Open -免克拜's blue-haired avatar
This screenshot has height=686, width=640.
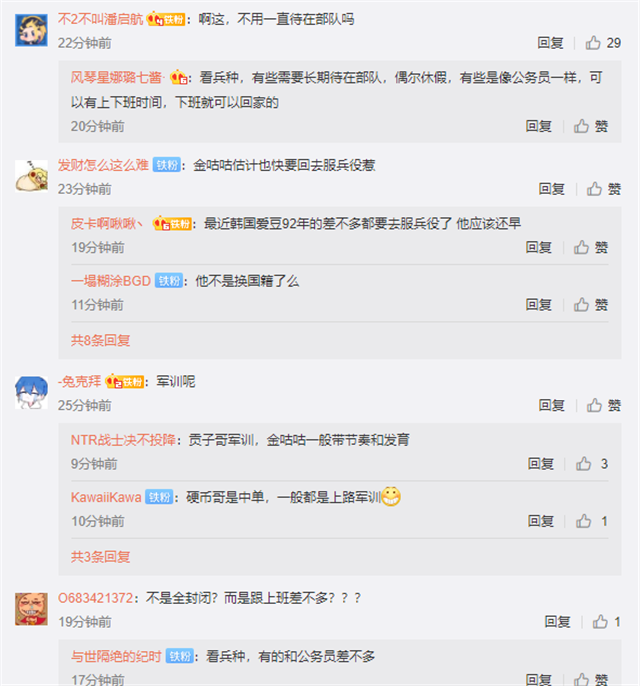[31, 392]
